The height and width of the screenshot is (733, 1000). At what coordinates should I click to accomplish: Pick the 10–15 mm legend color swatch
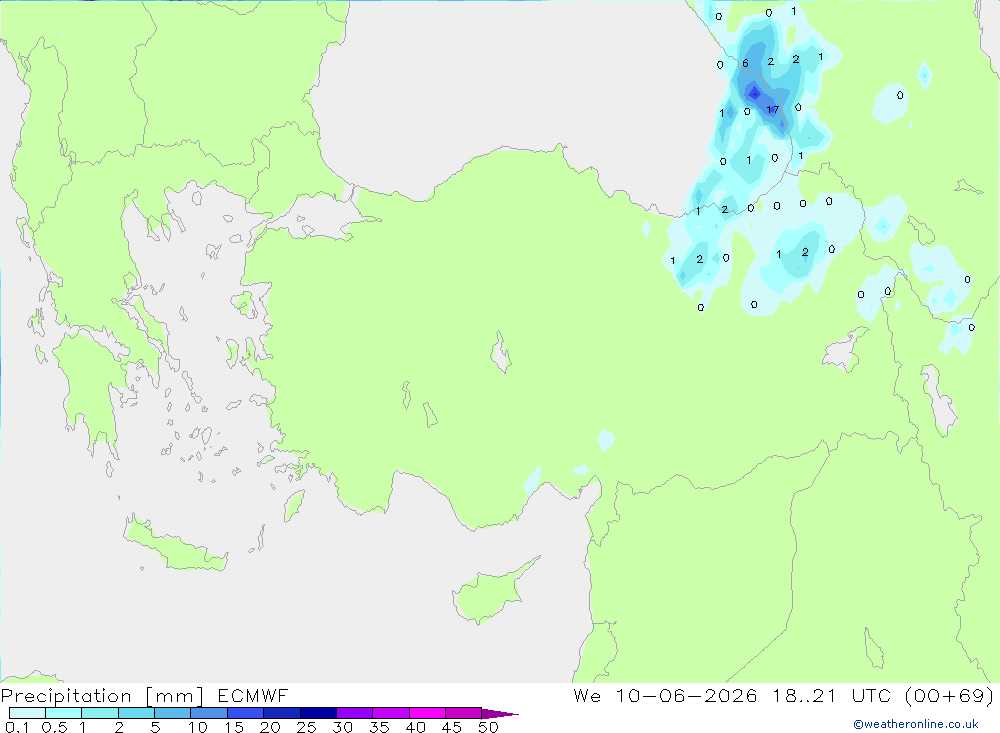tap(209, 713)
